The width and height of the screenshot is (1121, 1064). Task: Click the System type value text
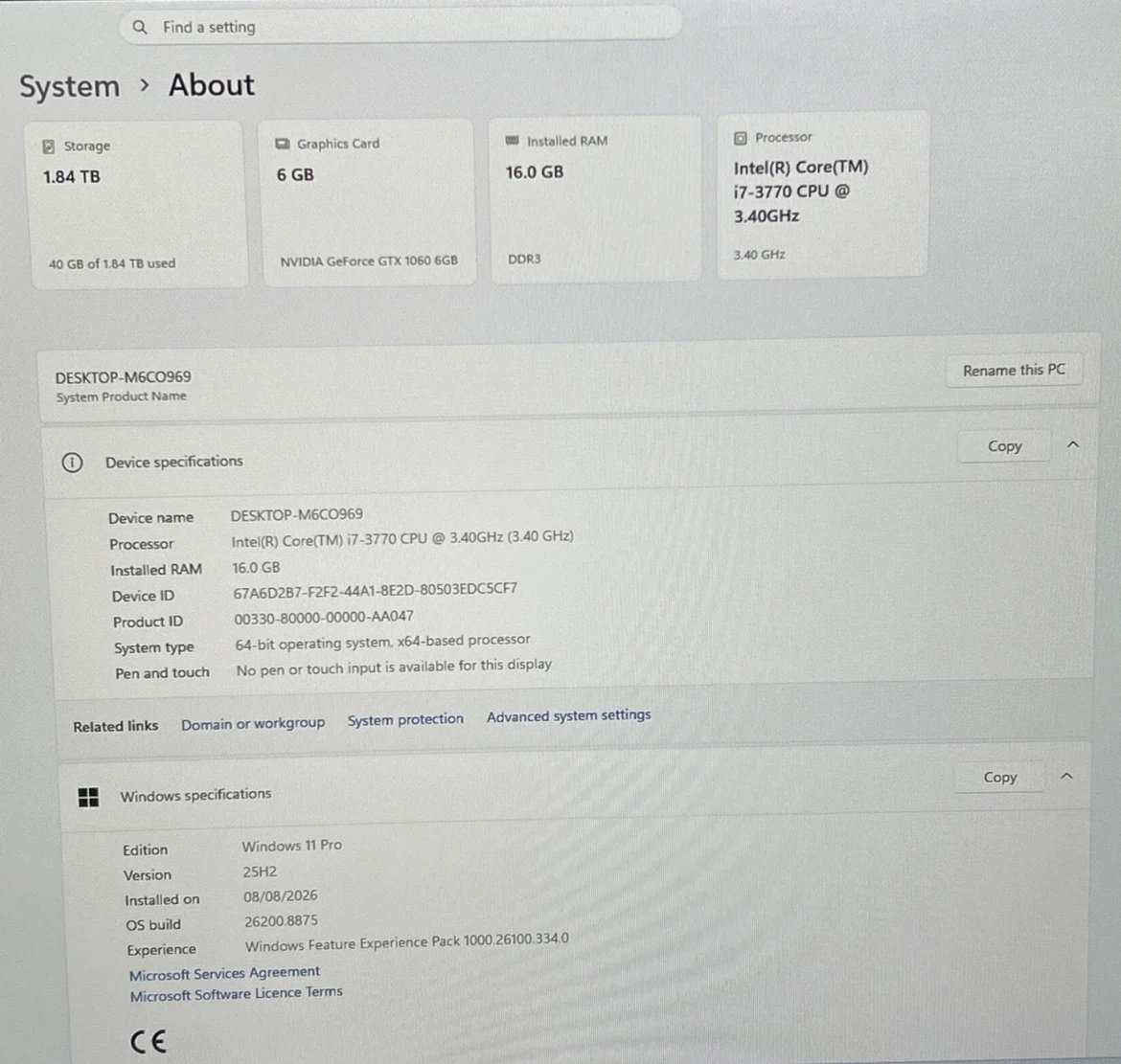pos(383,642)
